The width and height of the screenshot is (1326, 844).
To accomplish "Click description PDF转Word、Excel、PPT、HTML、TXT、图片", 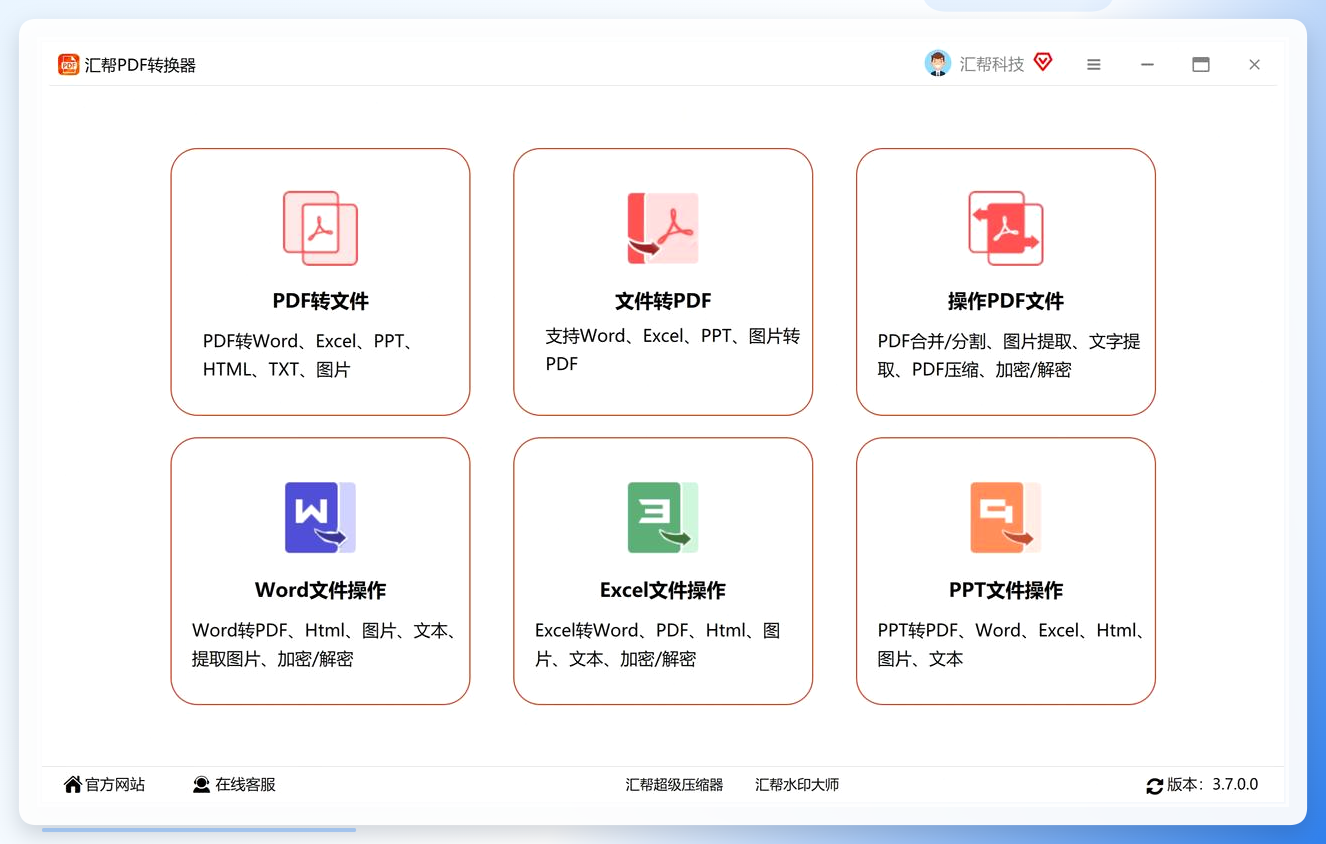I will pyautogui.click(x=310, y=355).
